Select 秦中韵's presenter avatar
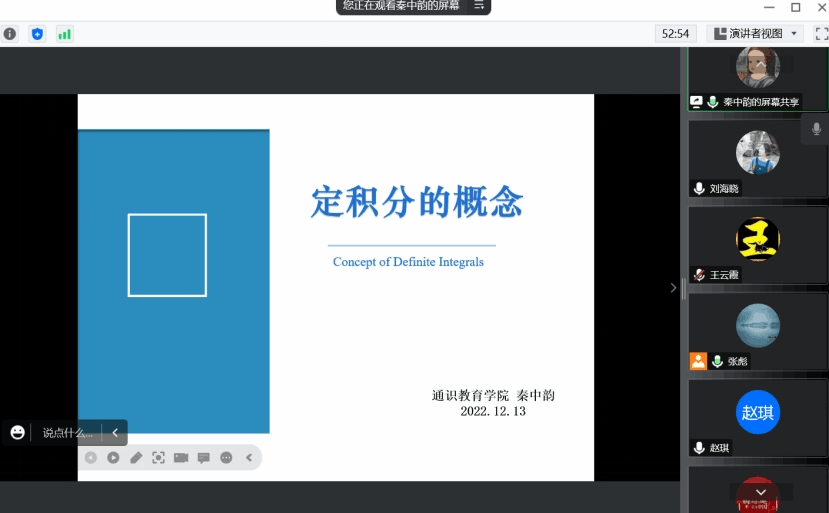 [x=758, y=67]
